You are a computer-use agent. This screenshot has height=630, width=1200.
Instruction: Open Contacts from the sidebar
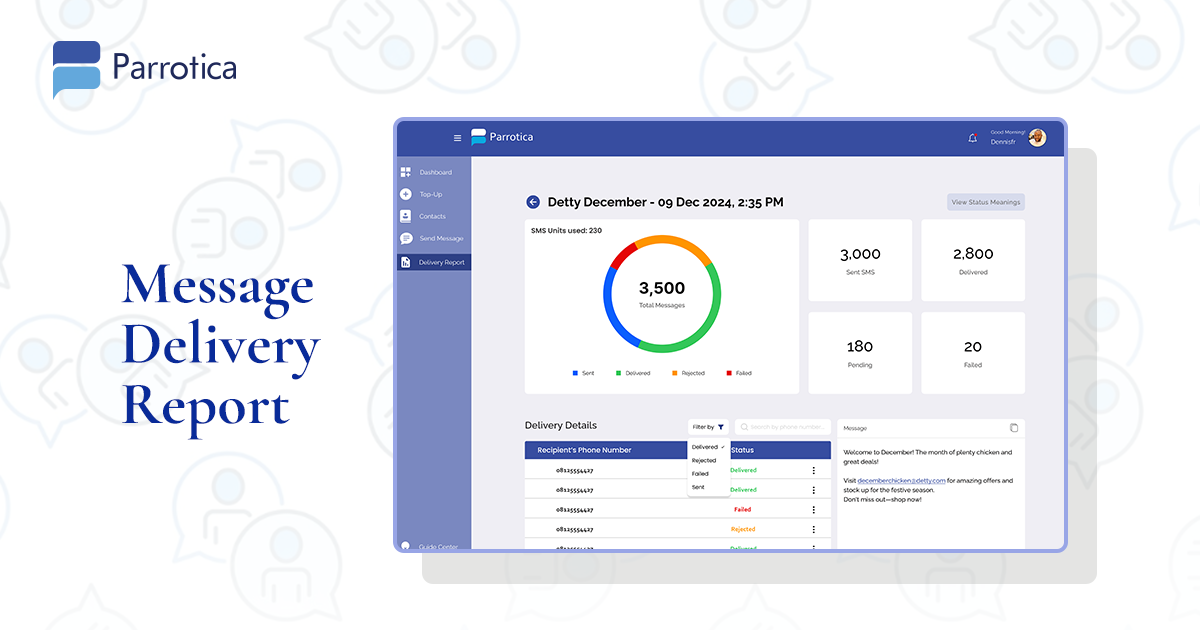432,217
